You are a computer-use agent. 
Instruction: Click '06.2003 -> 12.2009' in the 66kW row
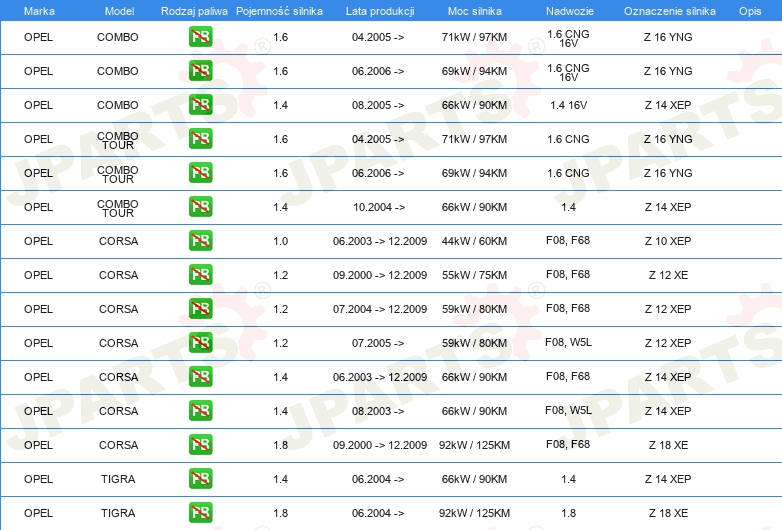coord(380,377)
